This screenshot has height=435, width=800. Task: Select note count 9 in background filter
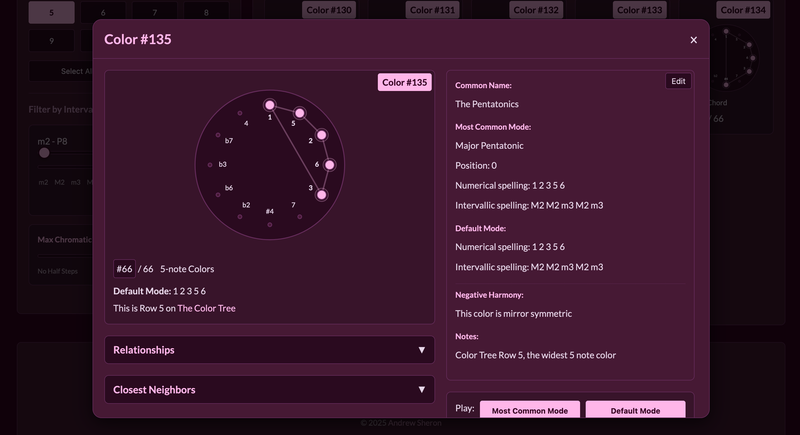click(x=52, y=41)
